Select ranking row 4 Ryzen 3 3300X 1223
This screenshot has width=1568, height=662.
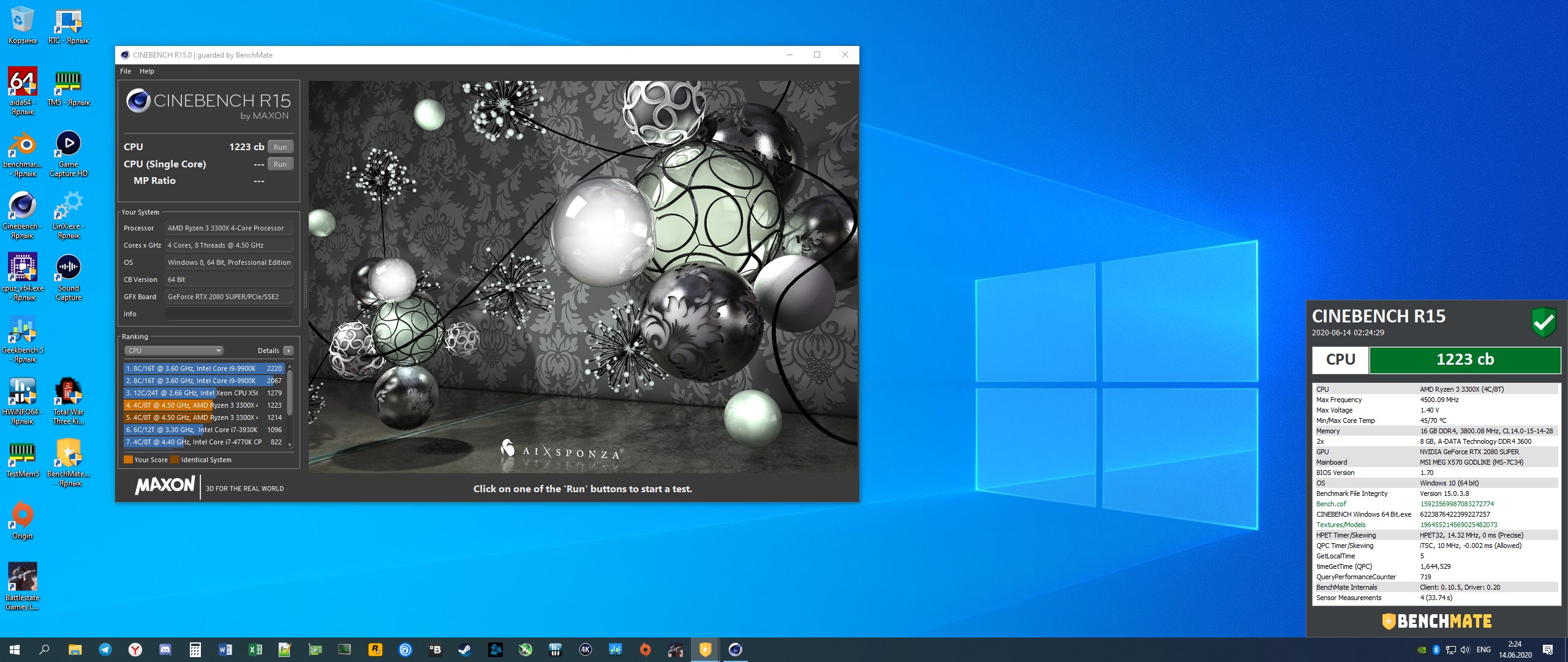pyautogui.click(x=204, y=405)
